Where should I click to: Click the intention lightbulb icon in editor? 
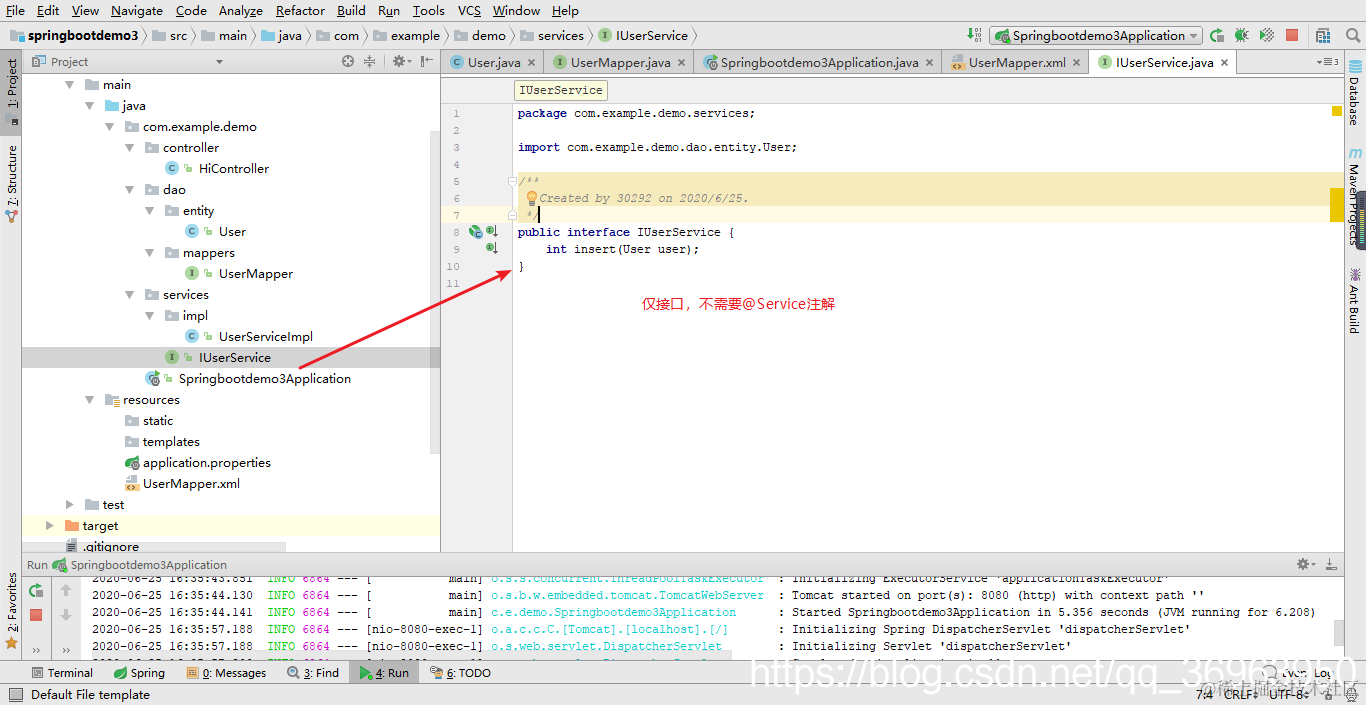532,198
